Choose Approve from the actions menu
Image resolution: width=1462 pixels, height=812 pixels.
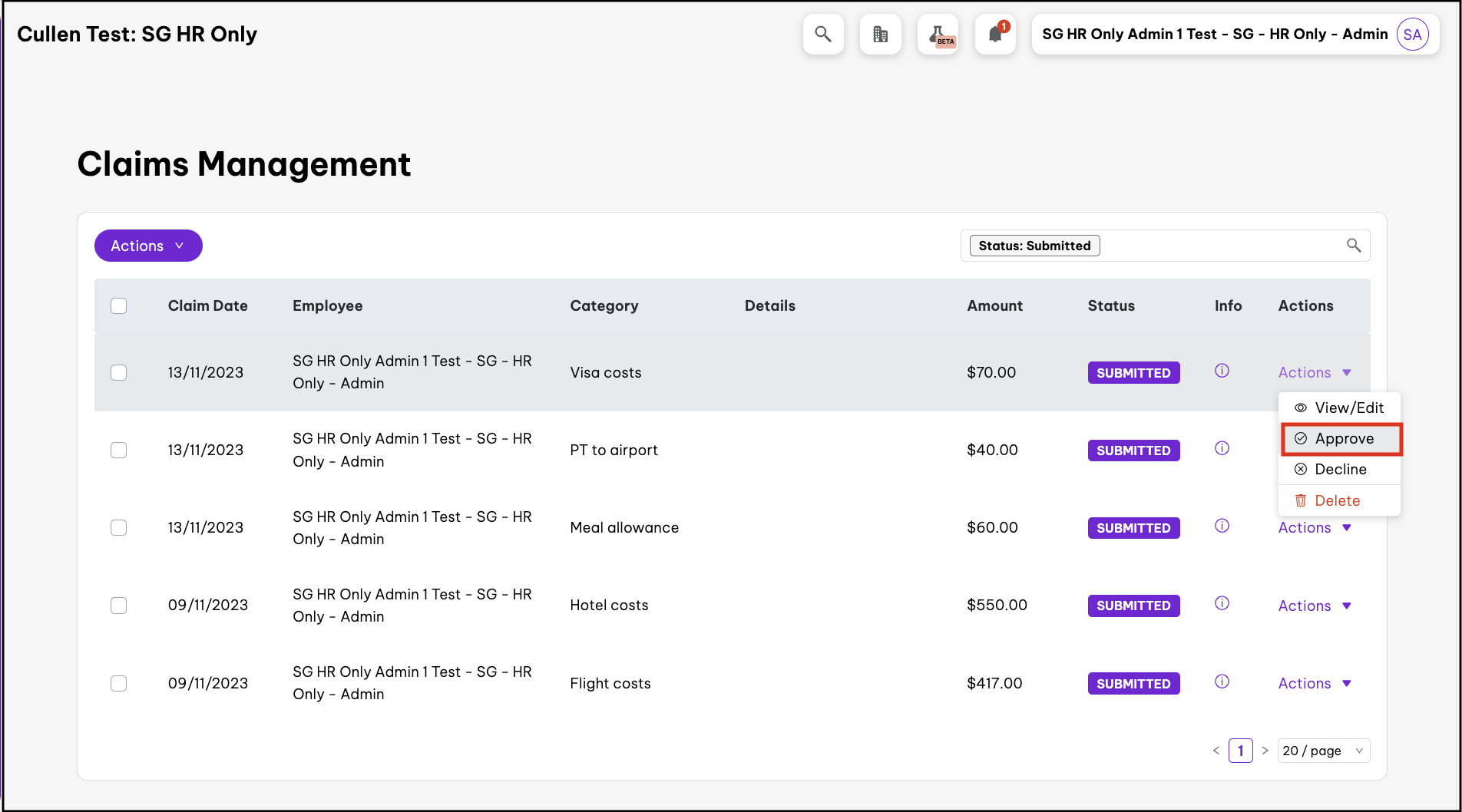click(x=1342, y=439)
